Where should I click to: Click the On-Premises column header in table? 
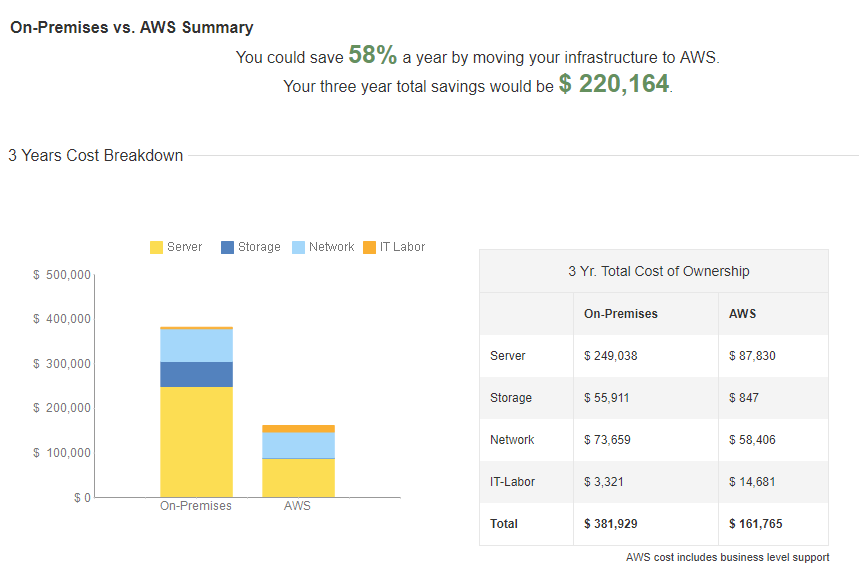tap(621, 314)
